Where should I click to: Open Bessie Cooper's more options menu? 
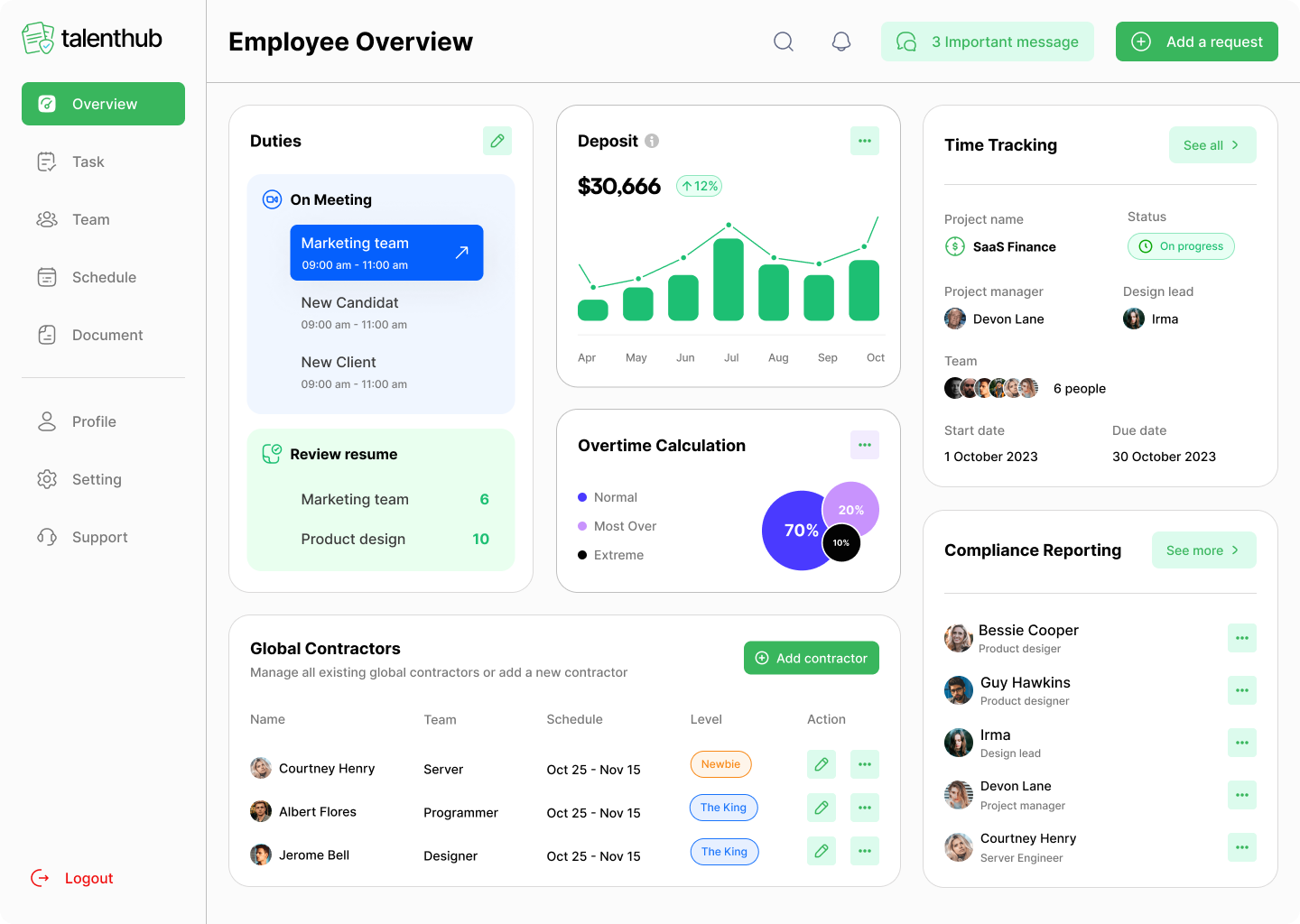pos(1242,638)
